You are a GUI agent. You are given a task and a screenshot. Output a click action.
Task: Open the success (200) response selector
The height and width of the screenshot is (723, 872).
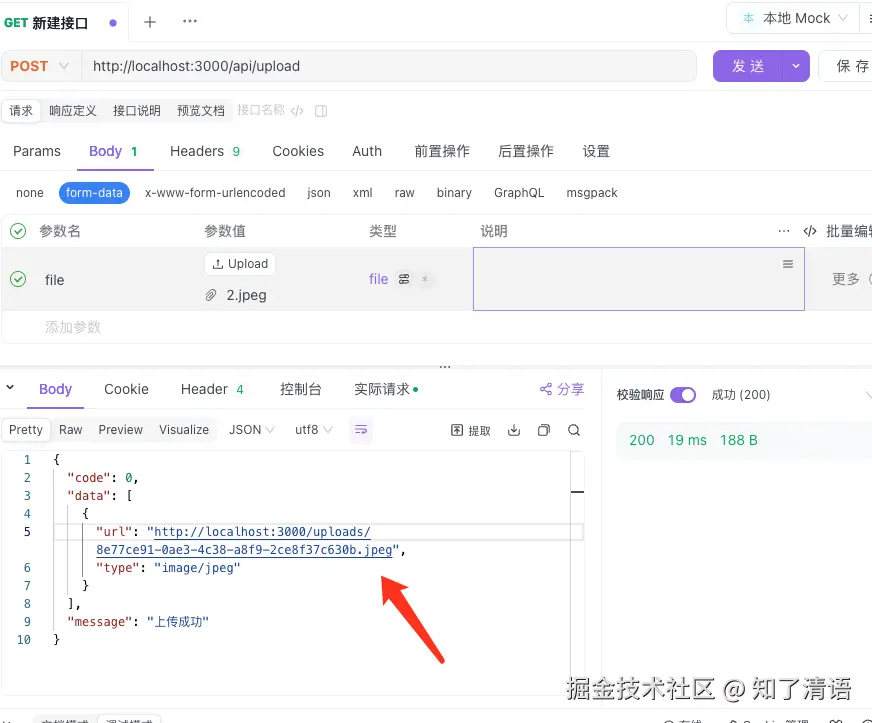pyautogui.click(x=741, y=395)
